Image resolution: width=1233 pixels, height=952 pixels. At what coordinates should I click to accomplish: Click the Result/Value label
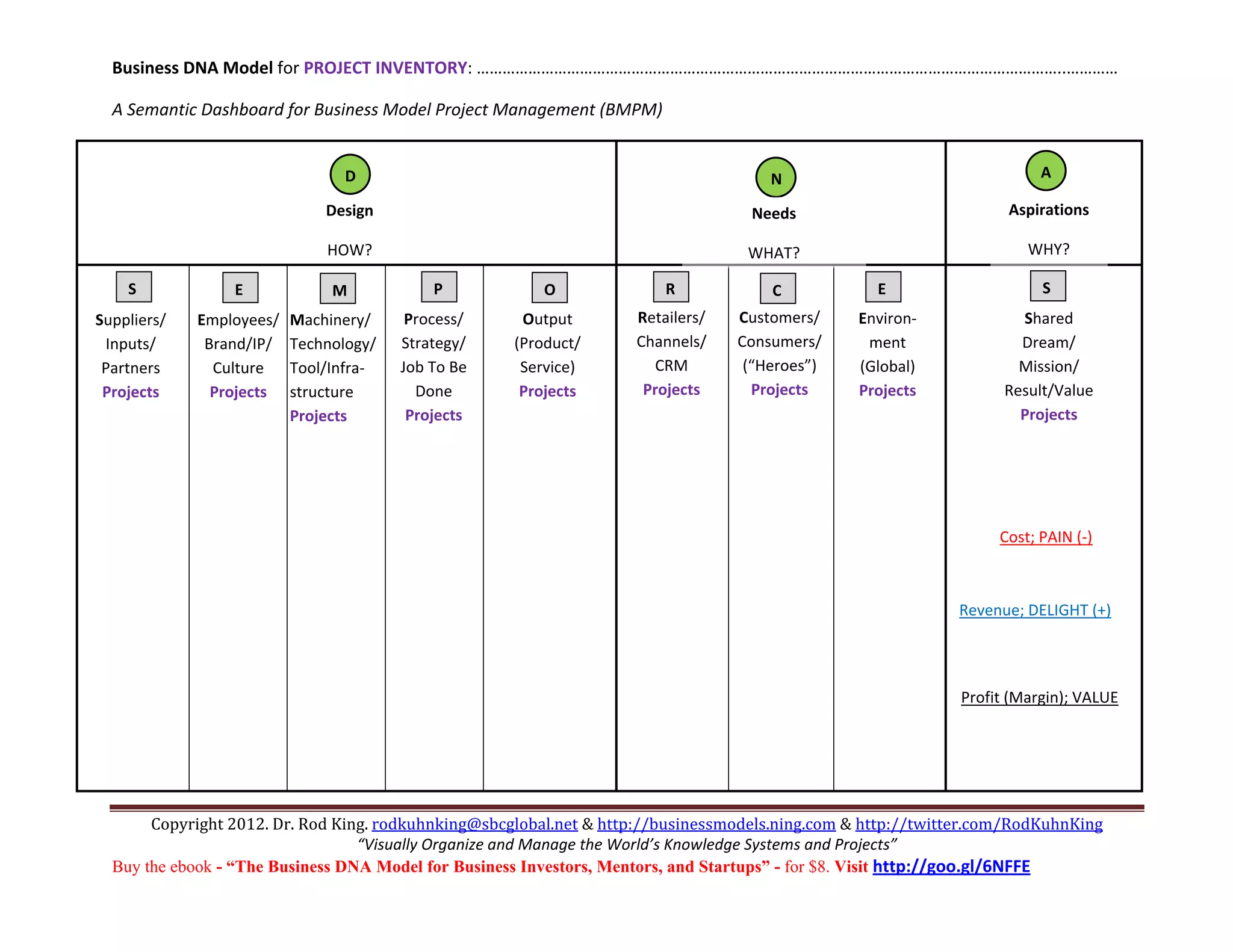pos(1049,391)
